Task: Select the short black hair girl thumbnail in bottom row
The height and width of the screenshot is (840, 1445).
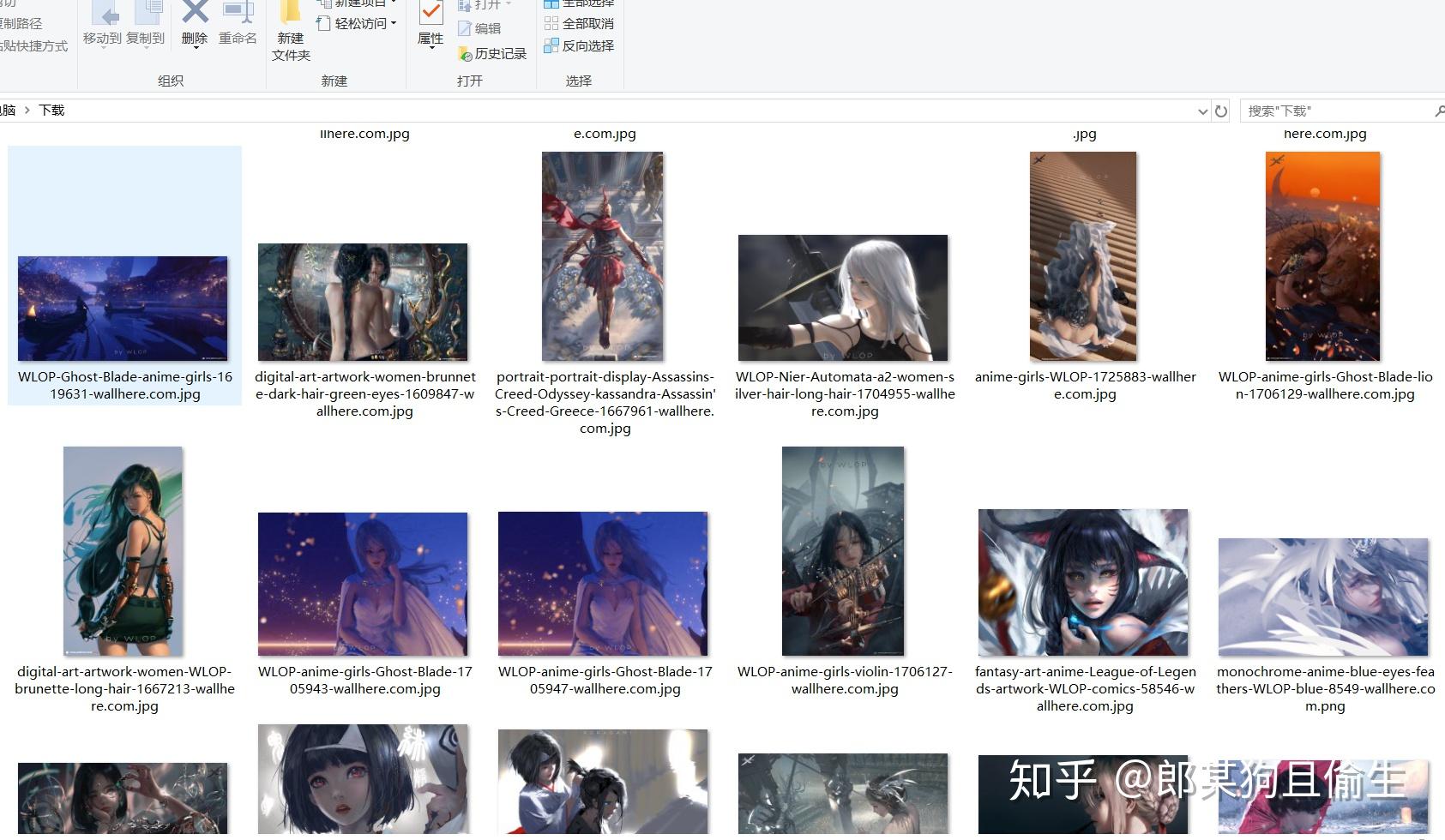Action: (363, 779)
